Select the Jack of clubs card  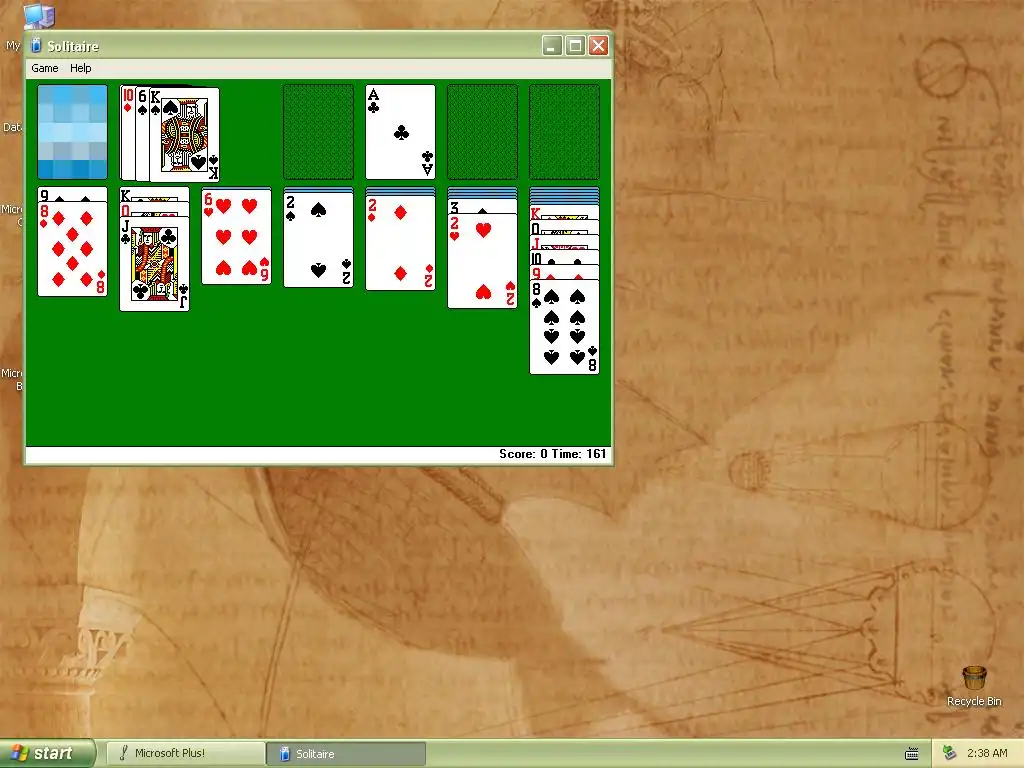(155, 264)
